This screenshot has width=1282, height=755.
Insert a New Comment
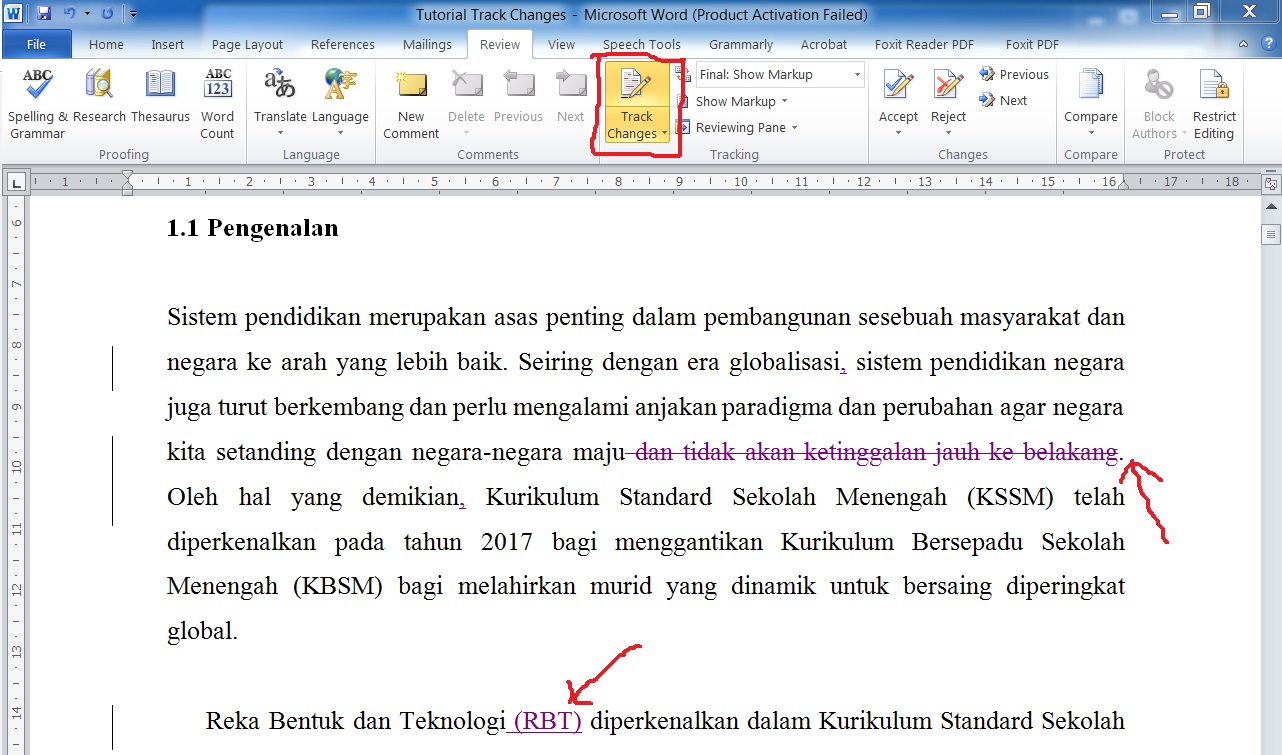tap(411, 87)
